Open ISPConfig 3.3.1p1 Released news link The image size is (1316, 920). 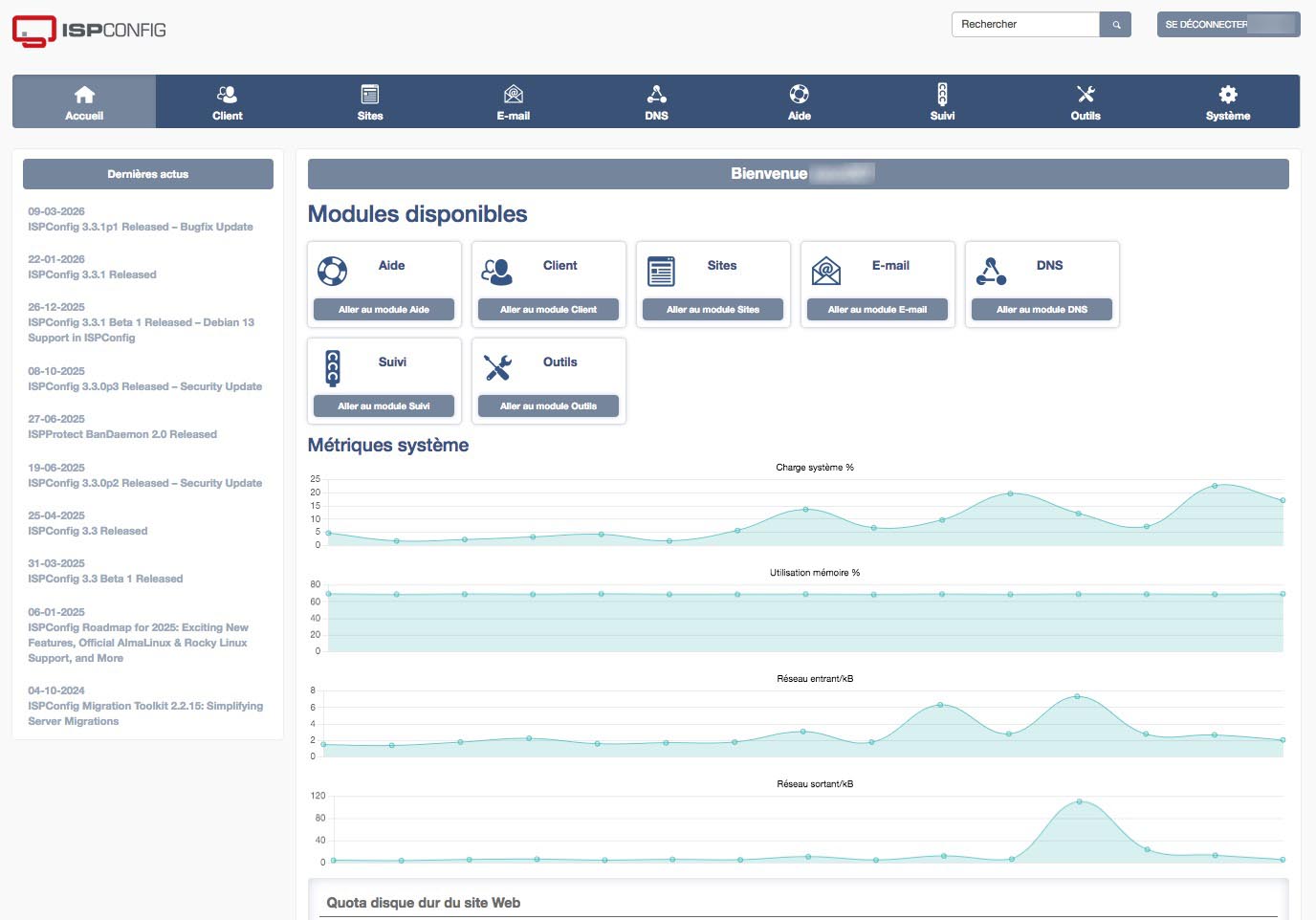pos(141,227)
